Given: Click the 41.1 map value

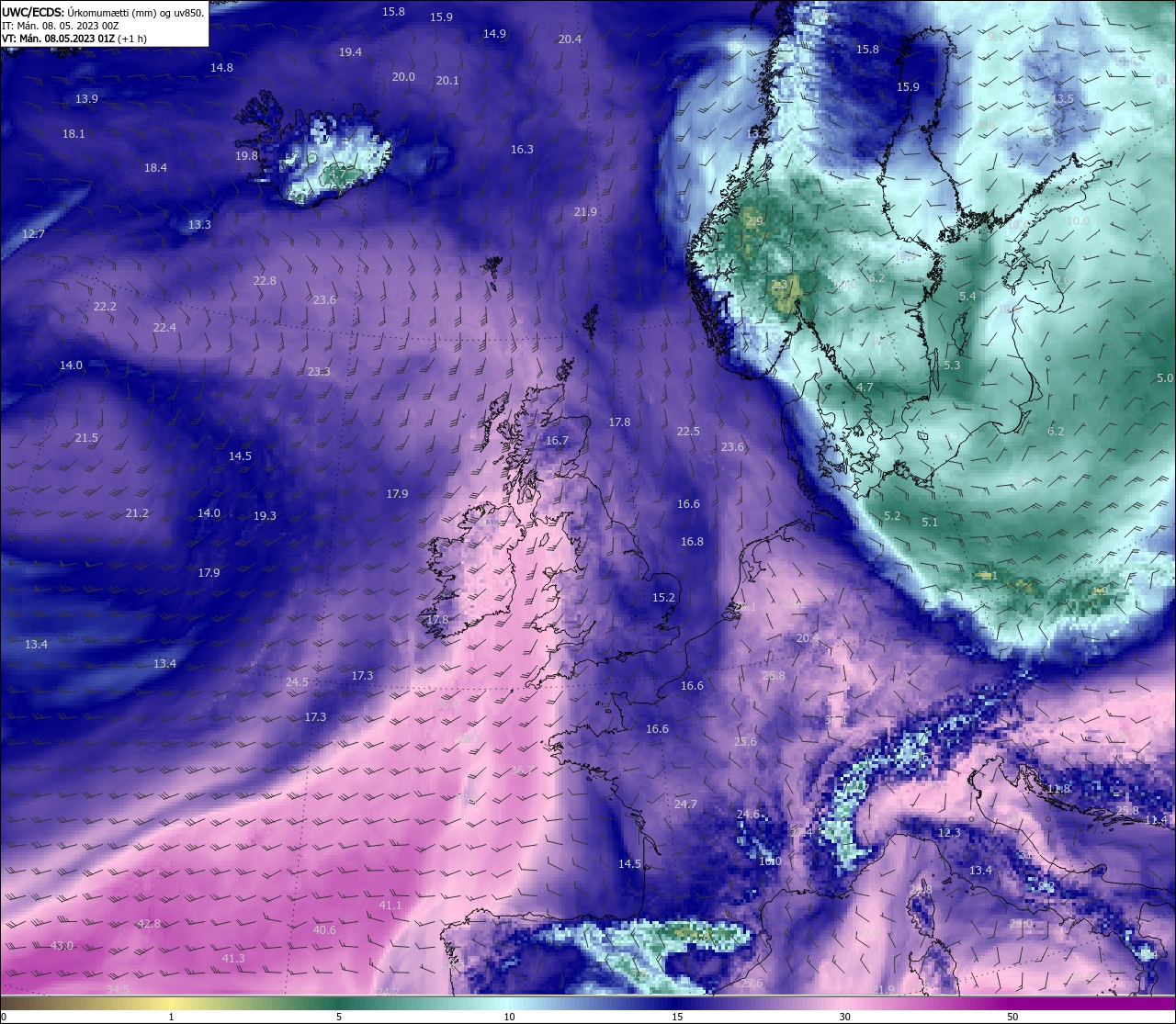Looking at the screenshot, I should tap(390, 906).
